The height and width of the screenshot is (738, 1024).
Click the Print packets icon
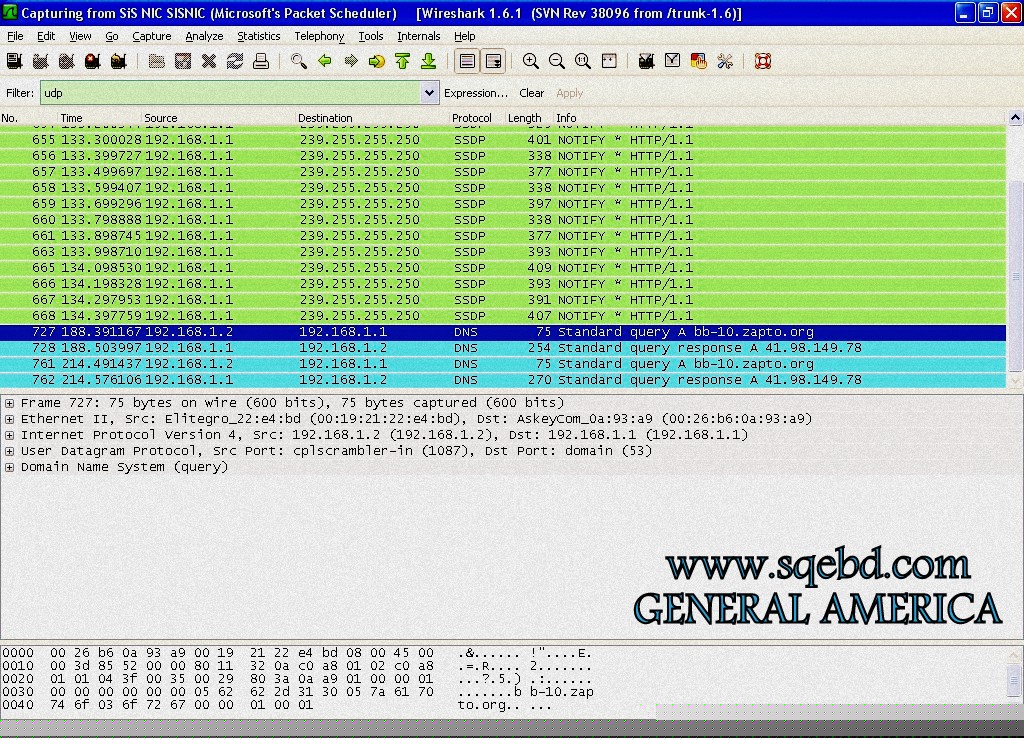(x=261, y=62)
